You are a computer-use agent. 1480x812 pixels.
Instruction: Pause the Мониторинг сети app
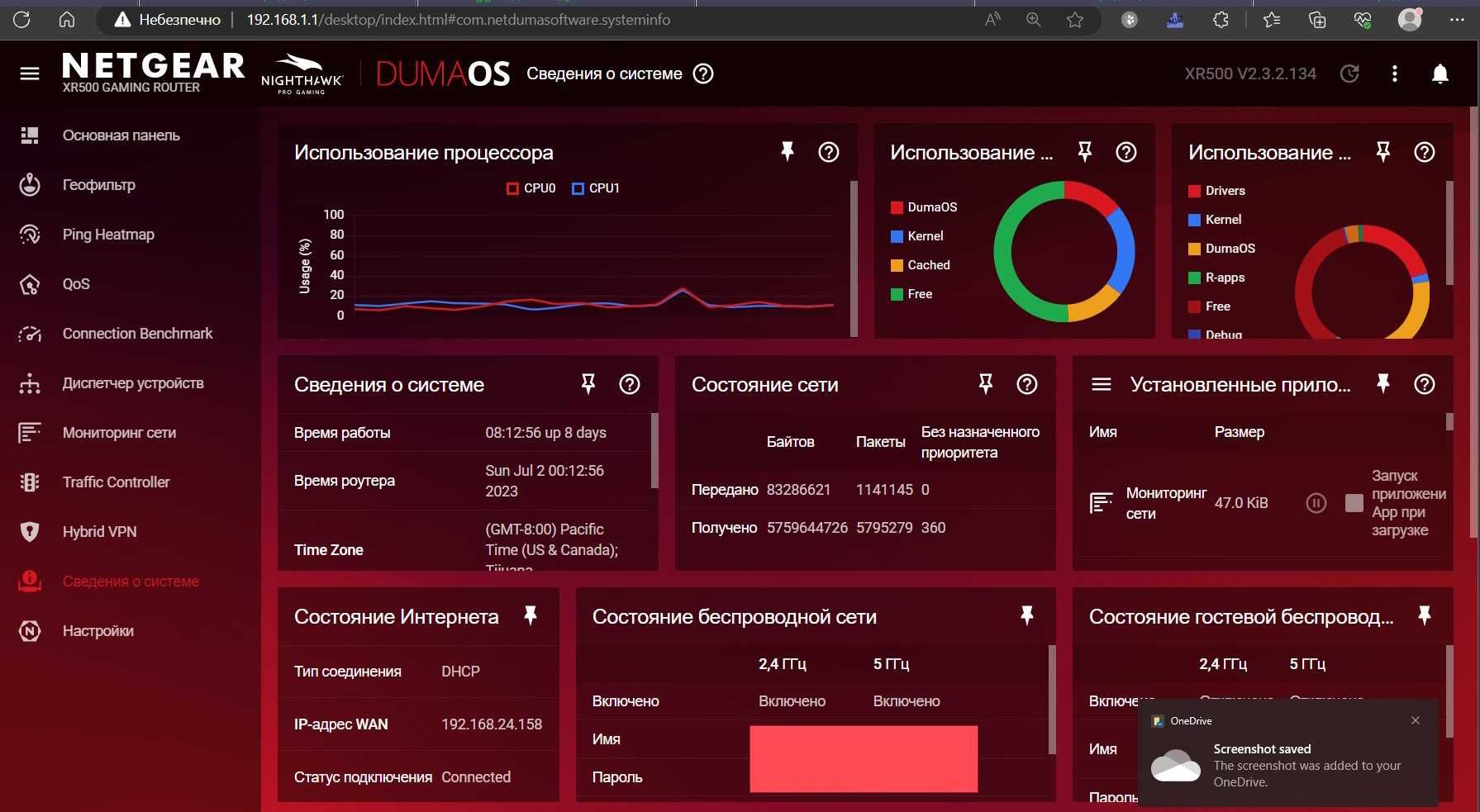(x=1316, y=503)
